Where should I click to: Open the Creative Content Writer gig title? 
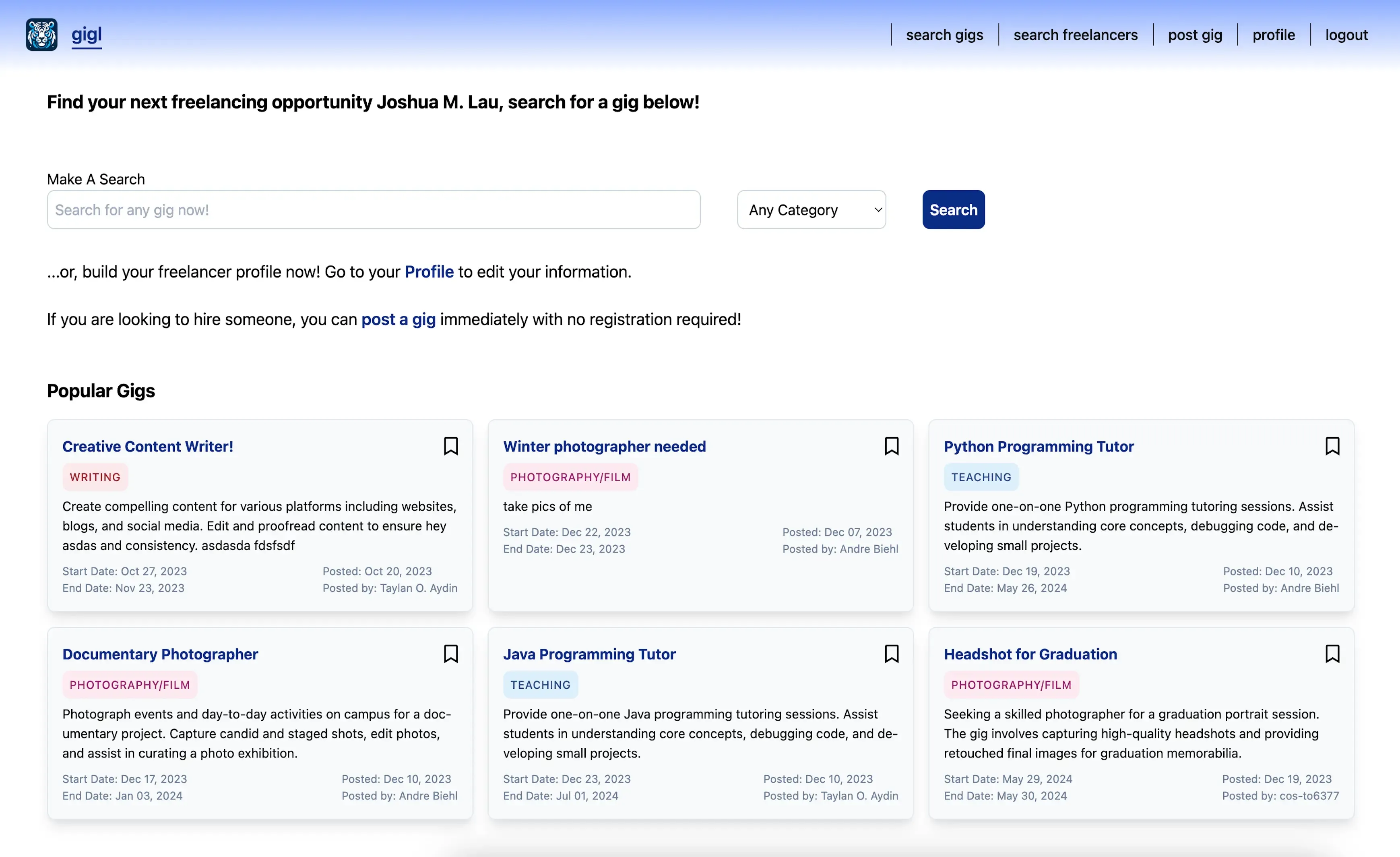tap(148, 447)
